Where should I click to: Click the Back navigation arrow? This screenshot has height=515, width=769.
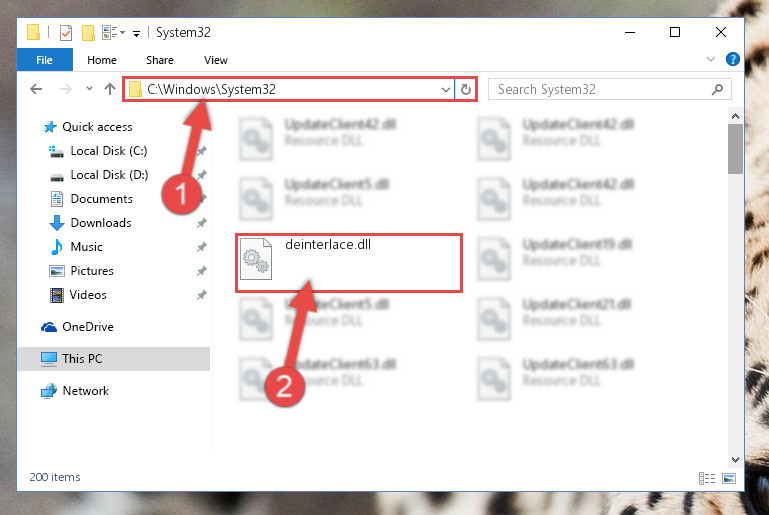pos(36,89)
